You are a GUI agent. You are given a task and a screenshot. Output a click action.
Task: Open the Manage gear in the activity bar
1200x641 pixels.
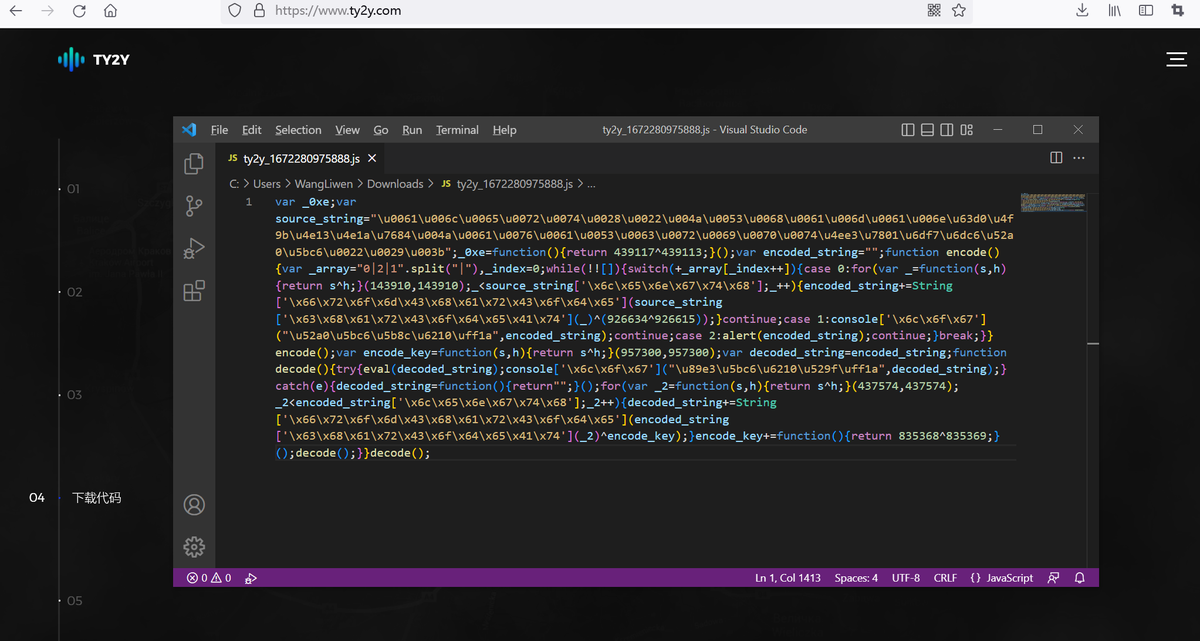pyautogui.click(x=194, y=547)
